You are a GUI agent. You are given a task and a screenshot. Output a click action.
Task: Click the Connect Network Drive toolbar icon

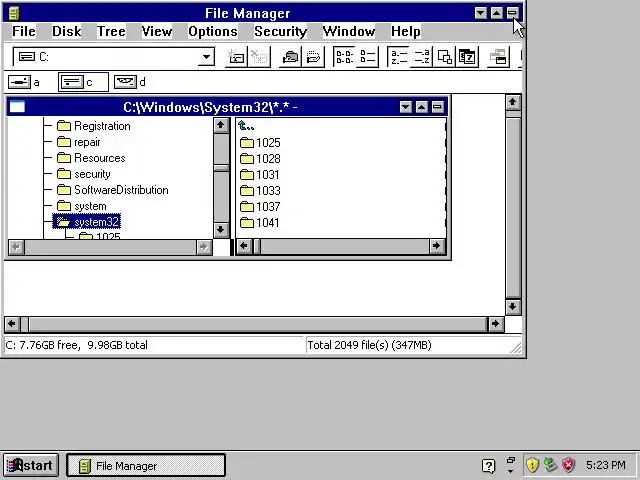click(236, 57)
